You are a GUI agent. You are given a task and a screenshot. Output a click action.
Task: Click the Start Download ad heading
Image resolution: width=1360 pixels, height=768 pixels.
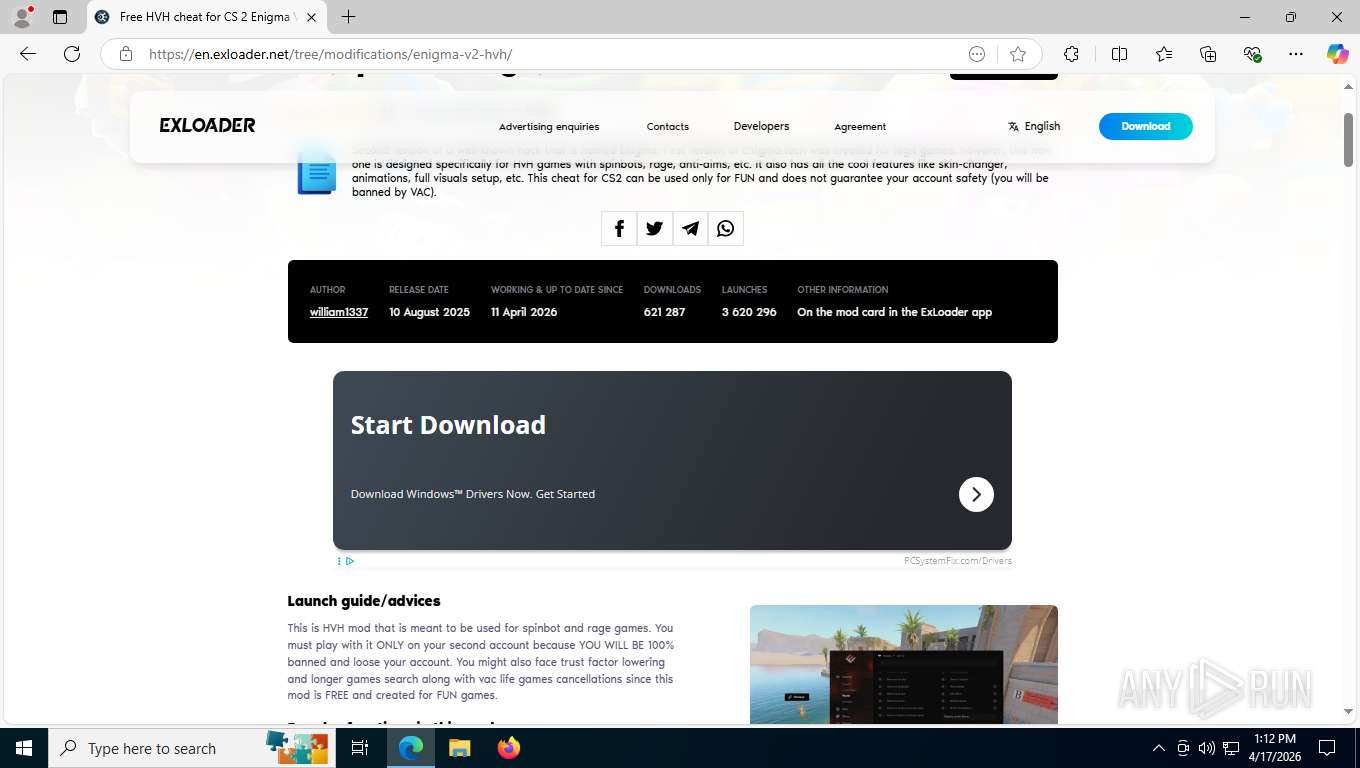[448, 425]
